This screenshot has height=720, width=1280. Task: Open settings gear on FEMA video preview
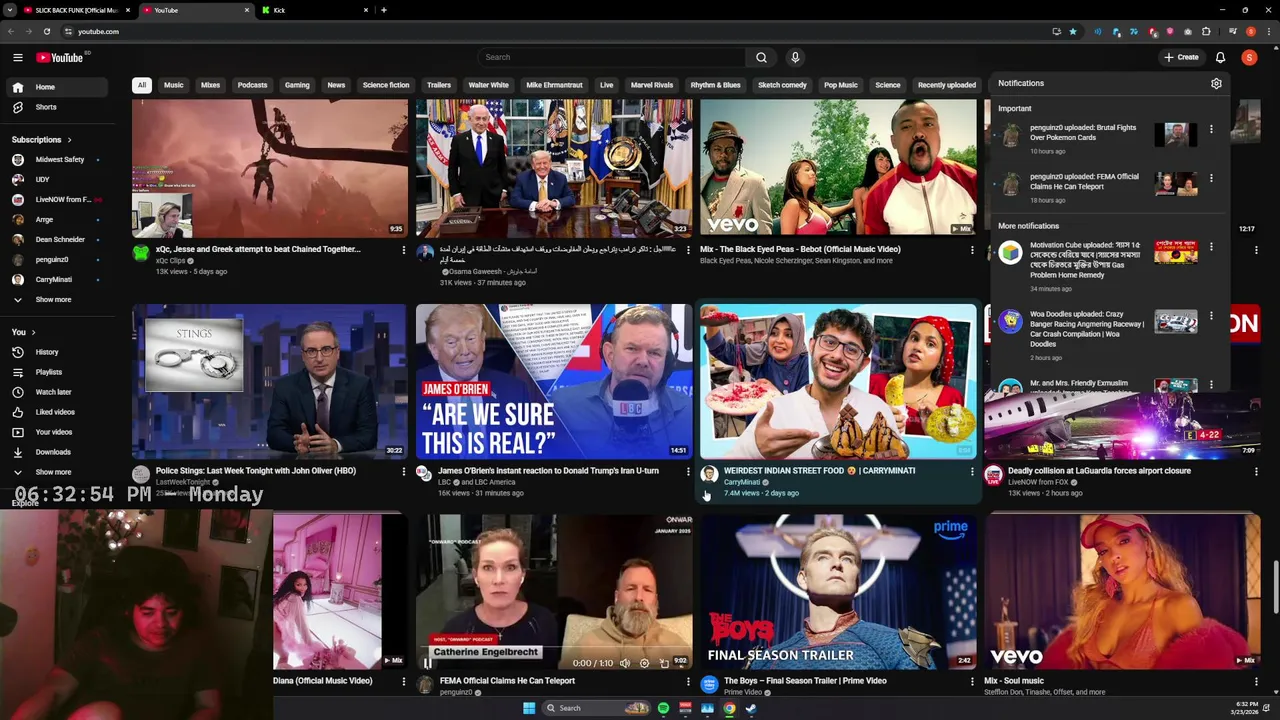644,663
